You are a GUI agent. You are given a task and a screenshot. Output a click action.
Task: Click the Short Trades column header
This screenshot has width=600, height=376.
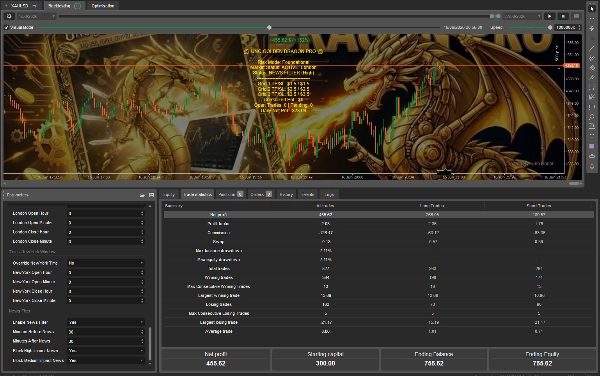539,206
